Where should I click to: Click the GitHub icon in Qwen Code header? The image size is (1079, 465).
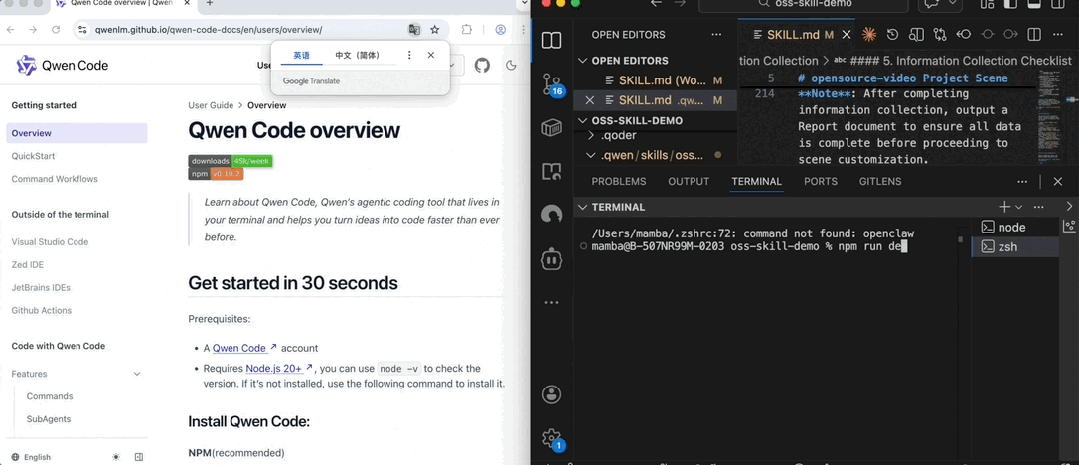coord(482,66)
